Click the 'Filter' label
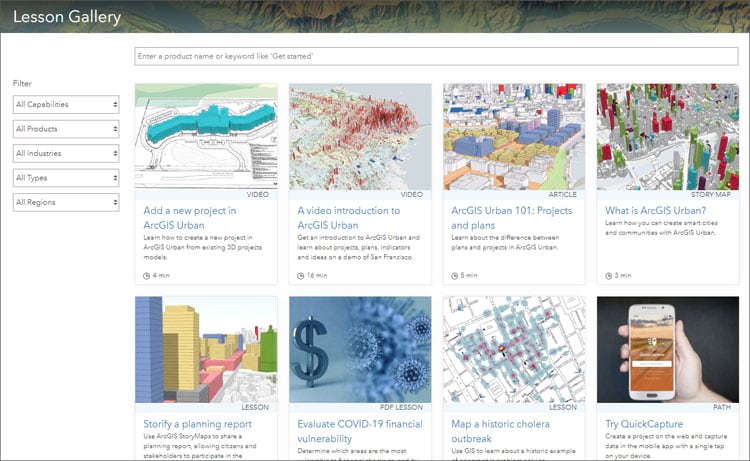 click(22, 83)
